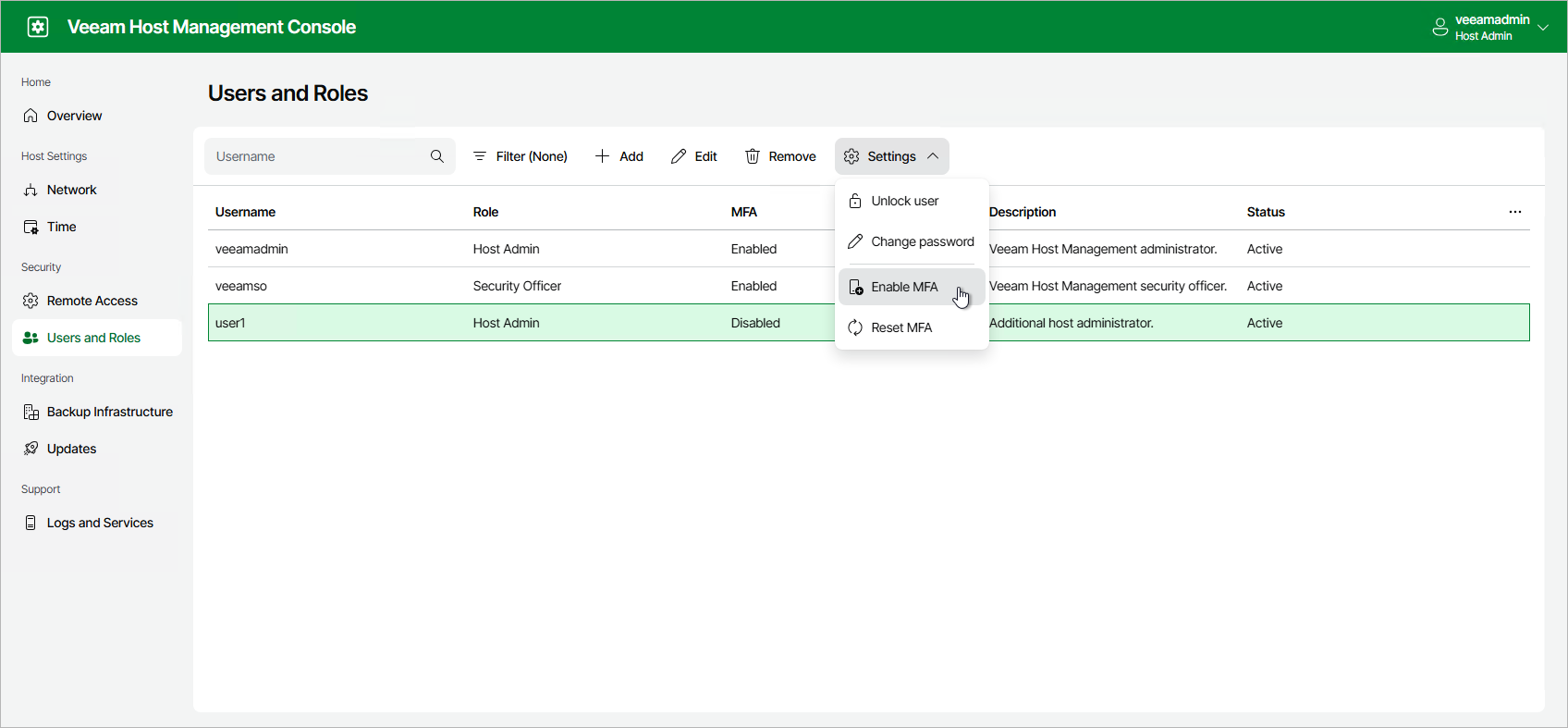
Task: Click the filter lines icon
Action: tap(480, 156)
